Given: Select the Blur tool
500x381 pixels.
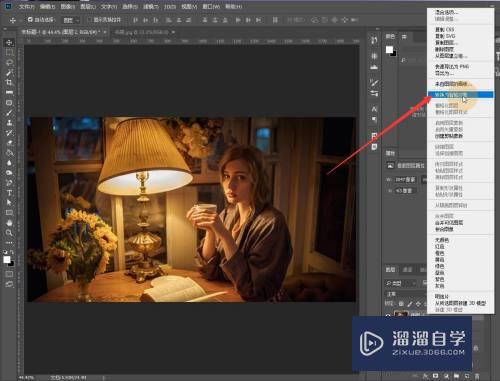Looking at the screenshot, I should (x=9, y=163).
